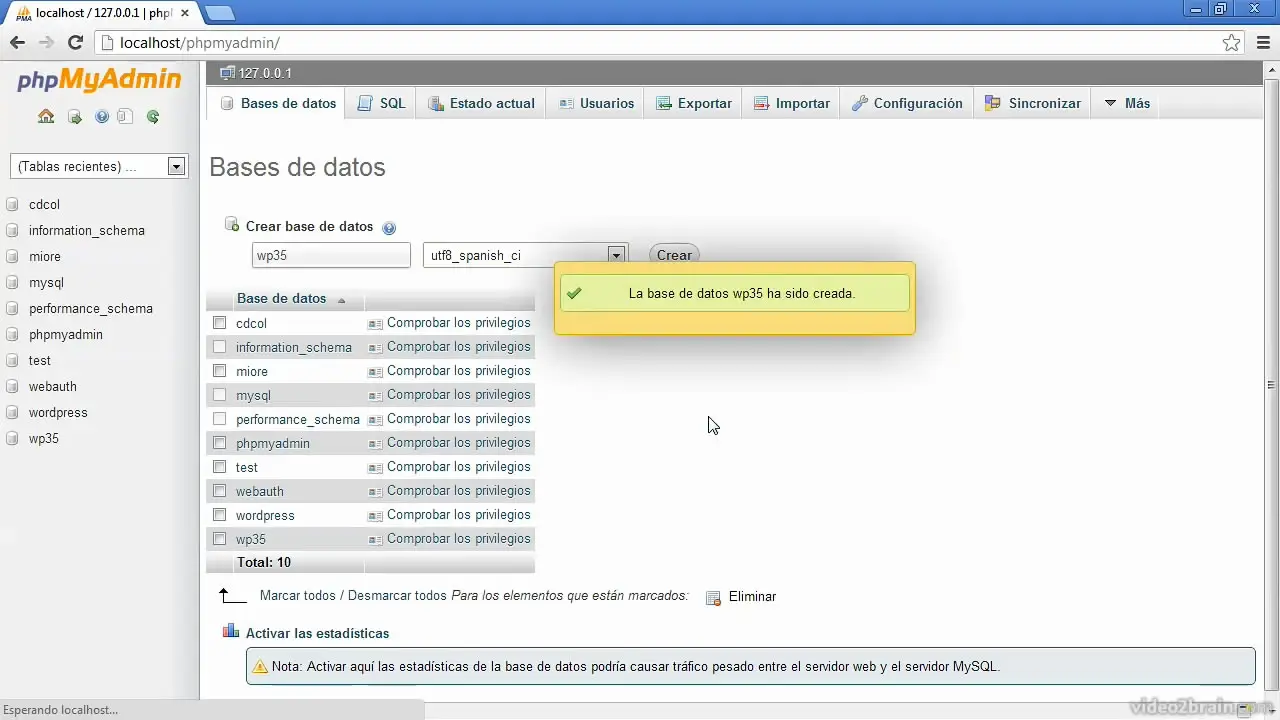Open the Tablas recientes dropdown

98,167
